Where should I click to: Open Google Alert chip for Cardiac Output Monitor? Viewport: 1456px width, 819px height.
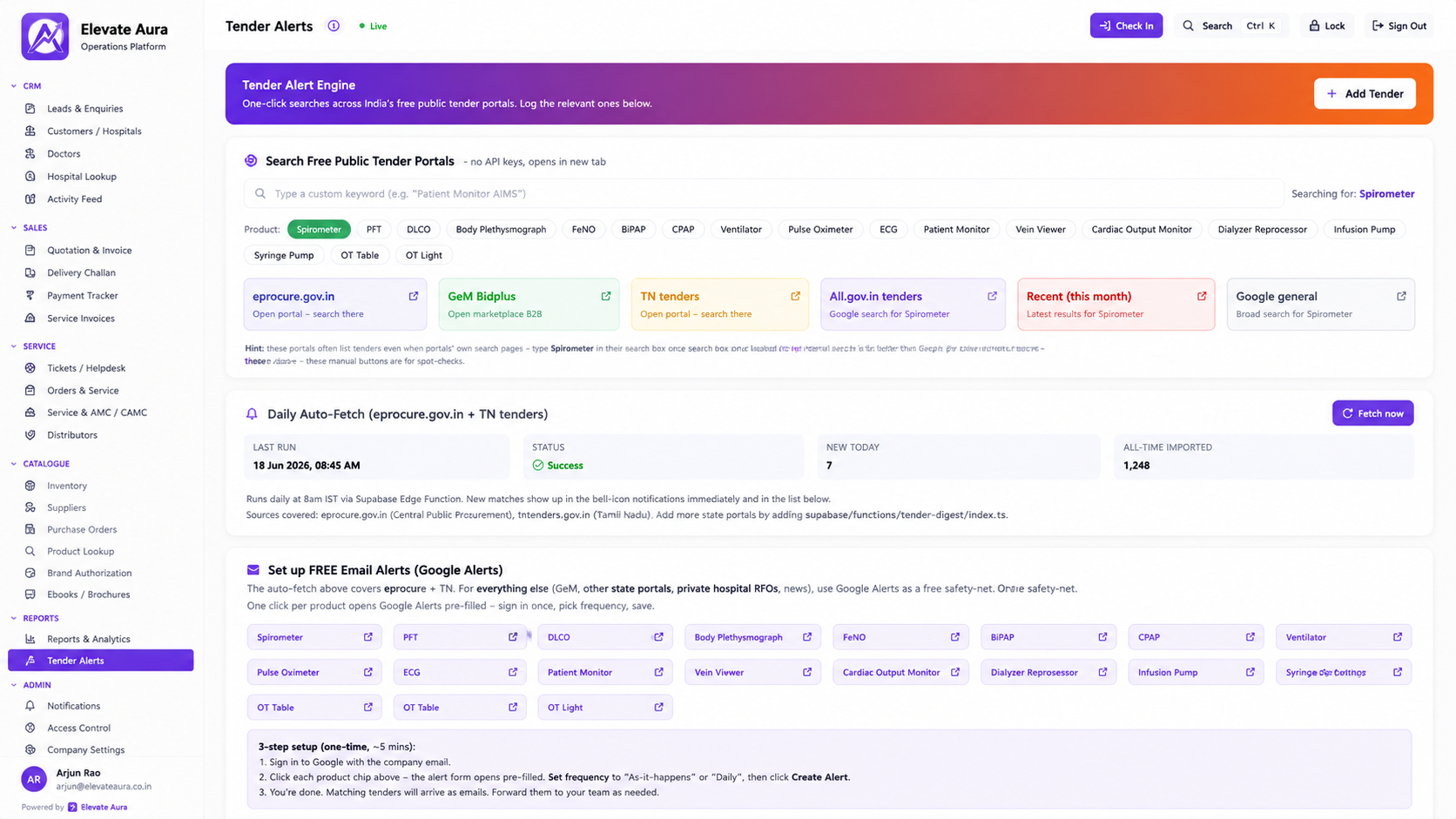(900, 673)
